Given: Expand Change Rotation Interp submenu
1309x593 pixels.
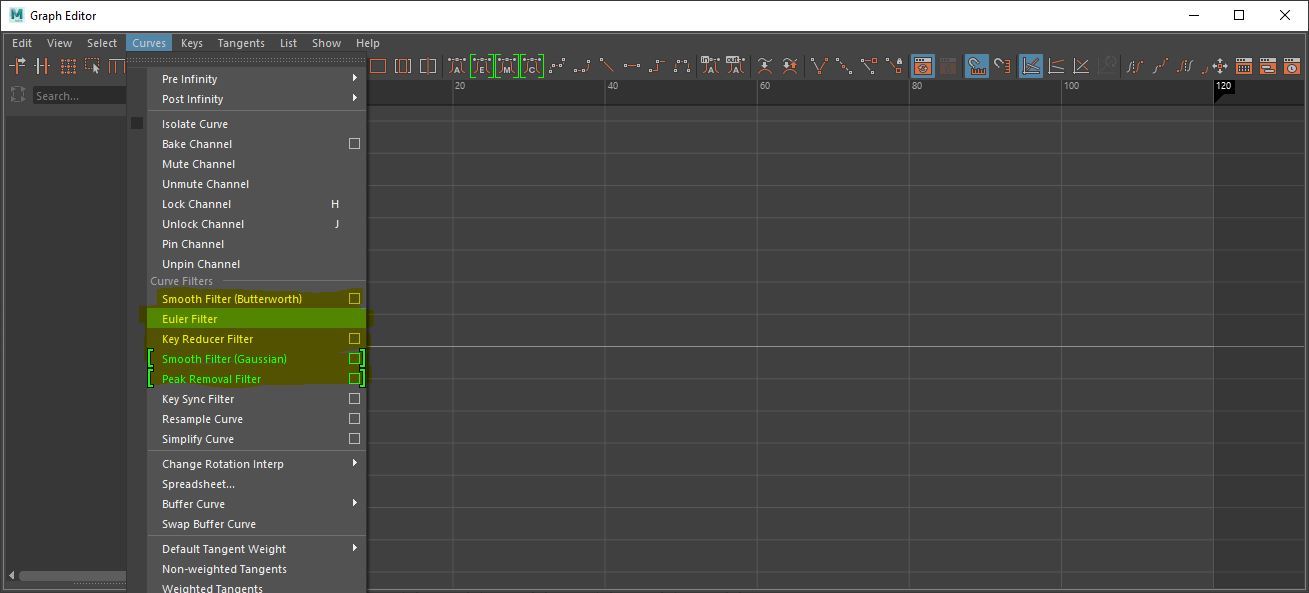Looking at the screenshot, I should pyautogui.click(x=256, y=464).
